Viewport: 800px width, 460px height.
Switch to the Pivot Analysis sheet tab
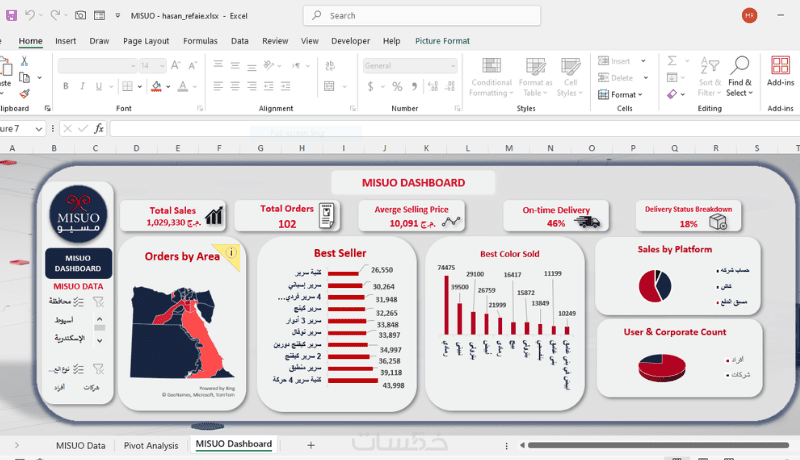point(151,445)
